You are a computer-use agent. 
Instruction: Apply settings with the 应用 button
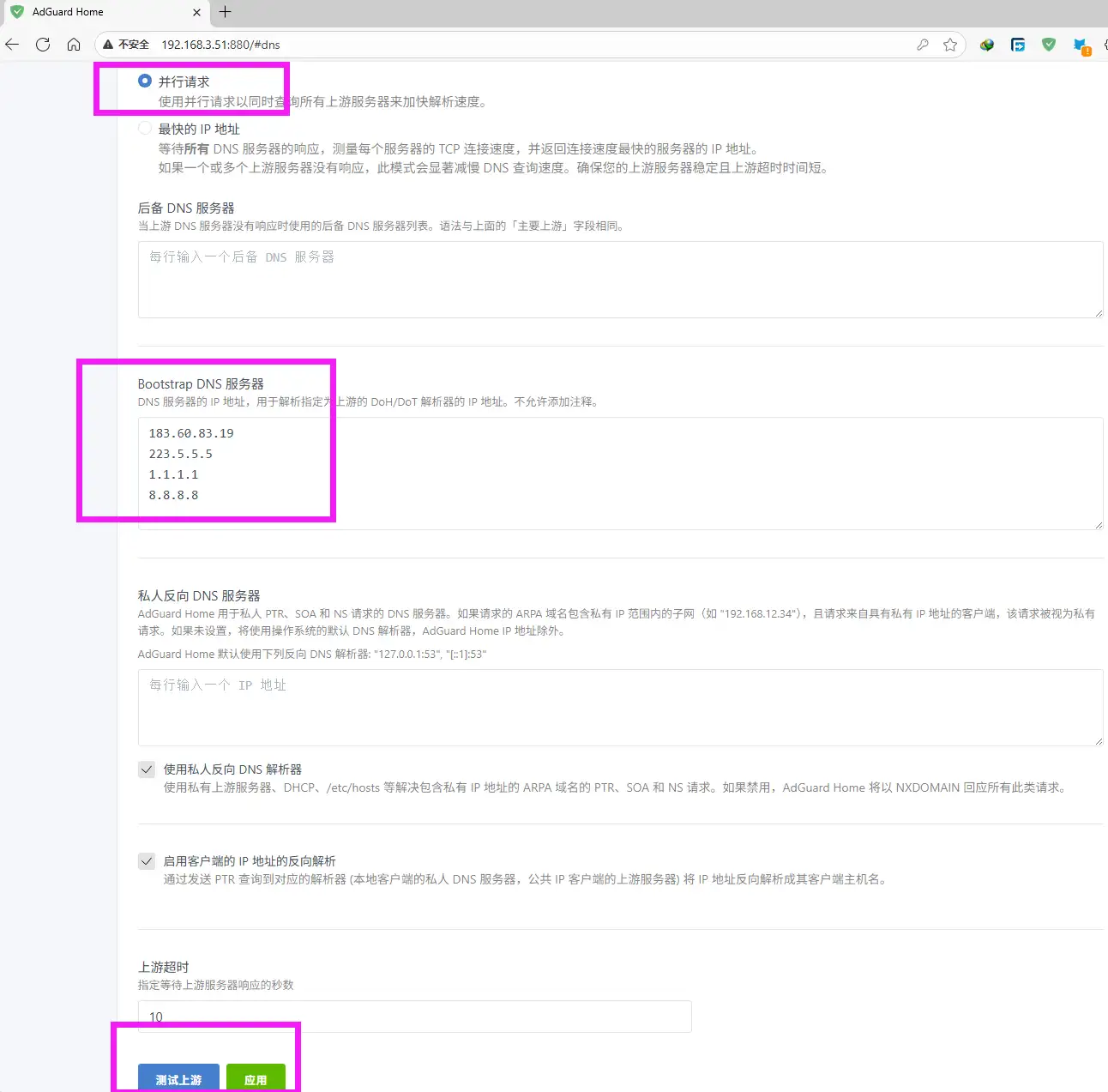[256, 1079]
